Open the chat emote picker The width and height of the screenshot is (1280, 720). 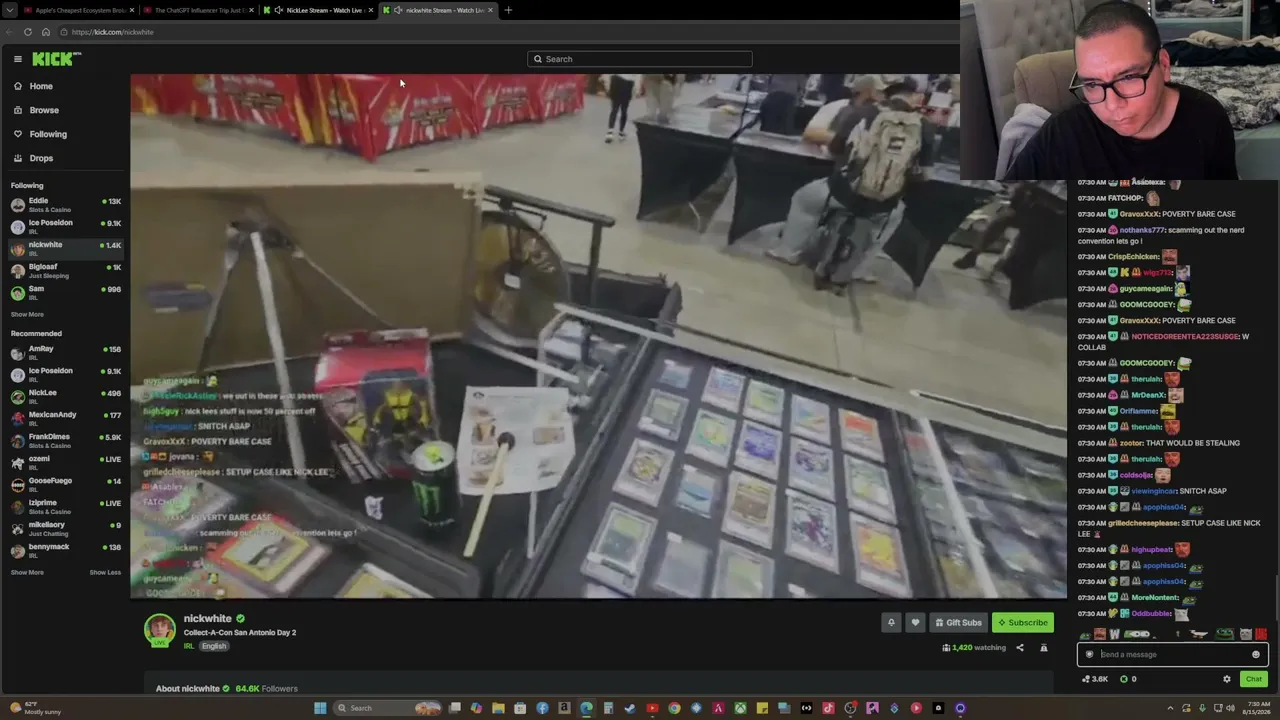tap(1256, 655)
